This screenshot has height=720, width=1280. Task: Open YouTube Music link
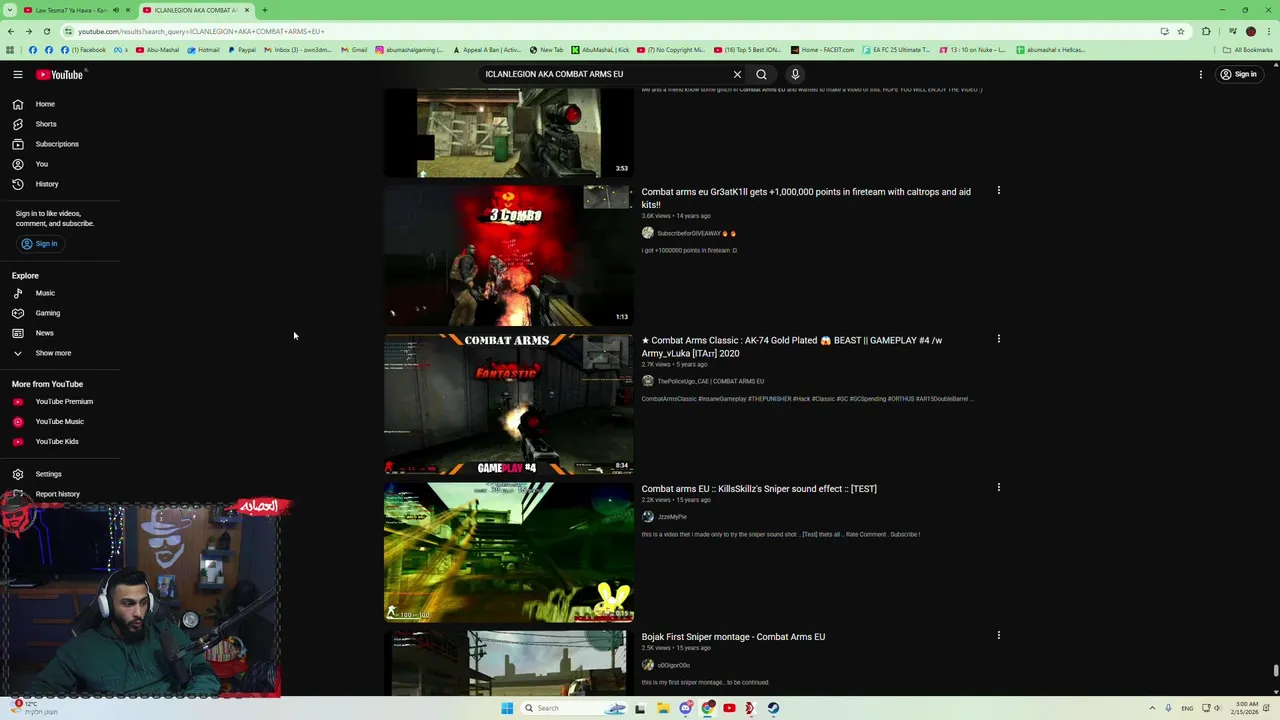(60, 421)
